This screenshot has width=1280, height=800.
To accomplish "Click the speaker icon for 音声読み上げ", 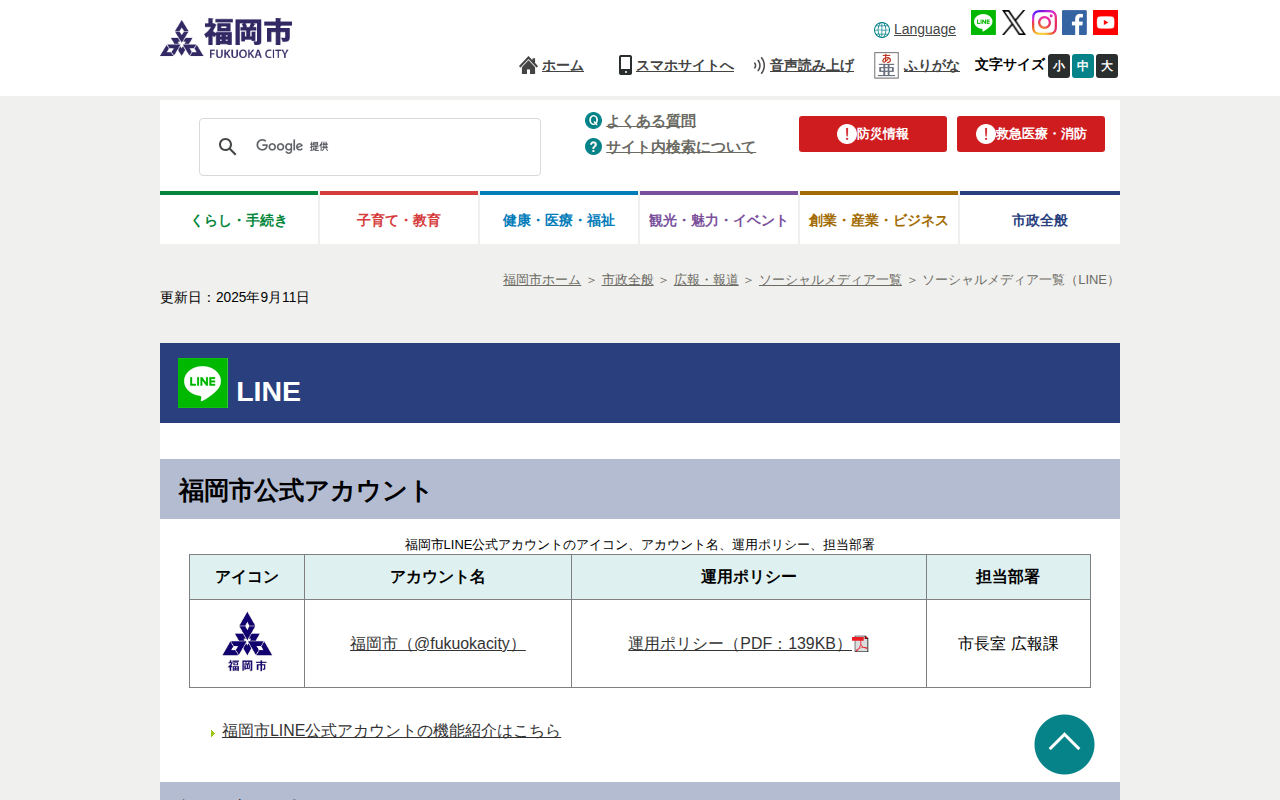I will pyautogui.click(x=759, y=65).
